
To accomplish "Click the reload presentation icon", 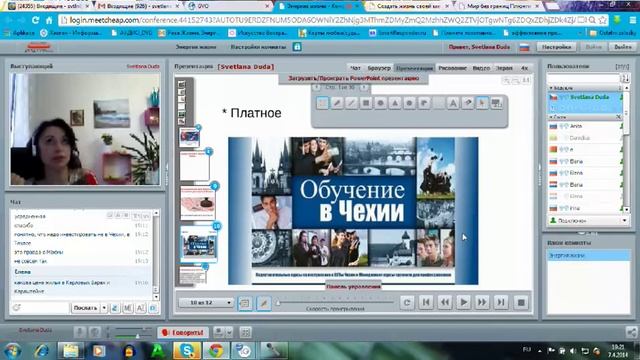I will click(x=407, y=302).
